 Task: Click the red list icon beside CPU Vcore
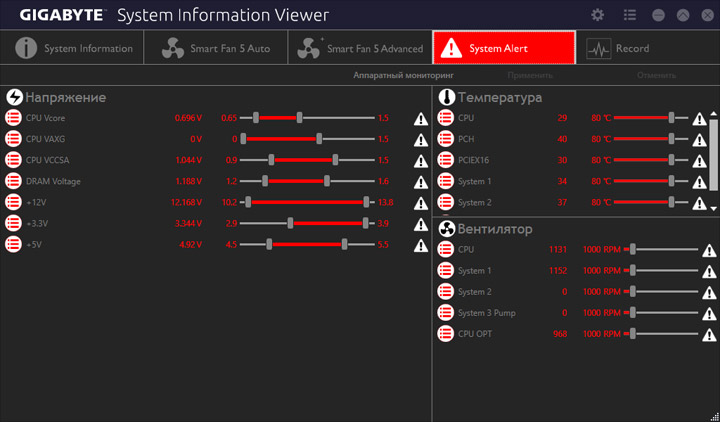[x=13, y=118]
